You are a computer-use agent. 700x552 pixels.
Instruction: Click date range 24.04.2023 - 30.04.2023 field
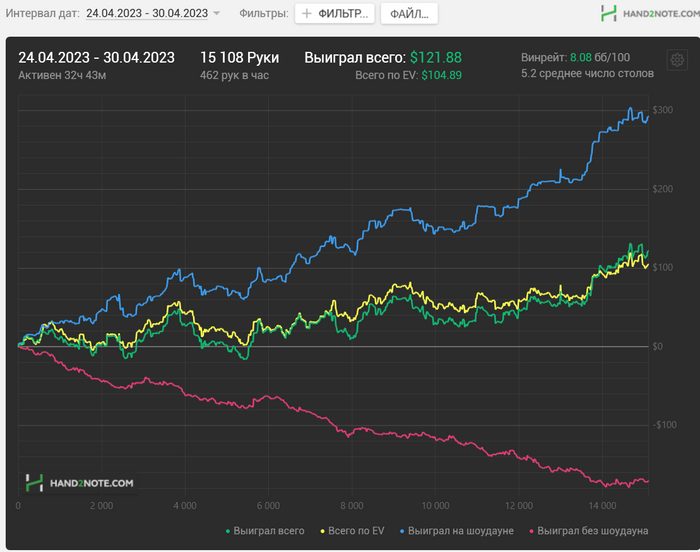tap(147, 13)
